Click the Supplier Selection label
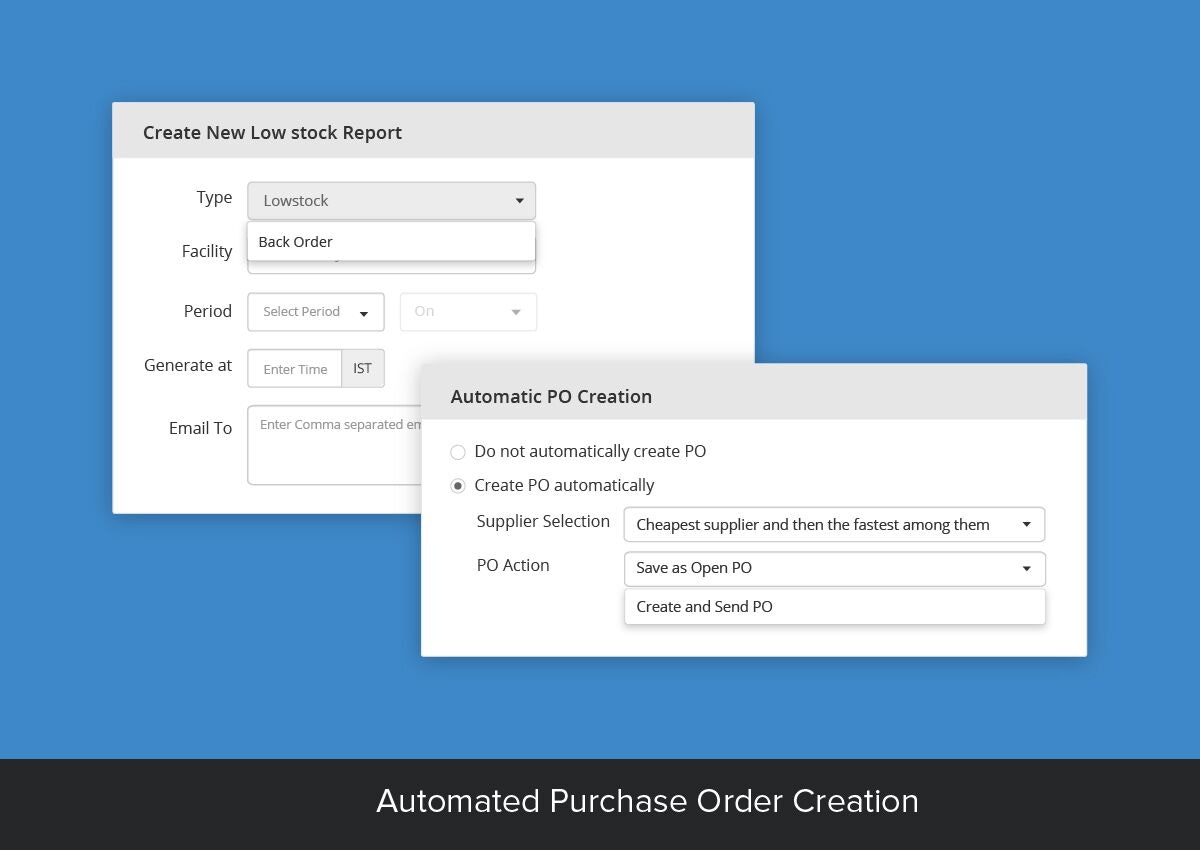The width and height of the screenshot is (1200, 850). click(x=543, y=521)
